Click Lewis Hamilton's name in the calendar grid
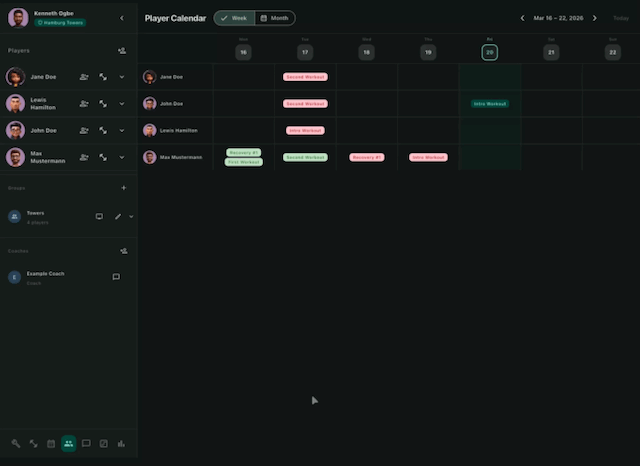Image resolution: width=640 pixels, height=466 pixels. click(x=179, y=131)
